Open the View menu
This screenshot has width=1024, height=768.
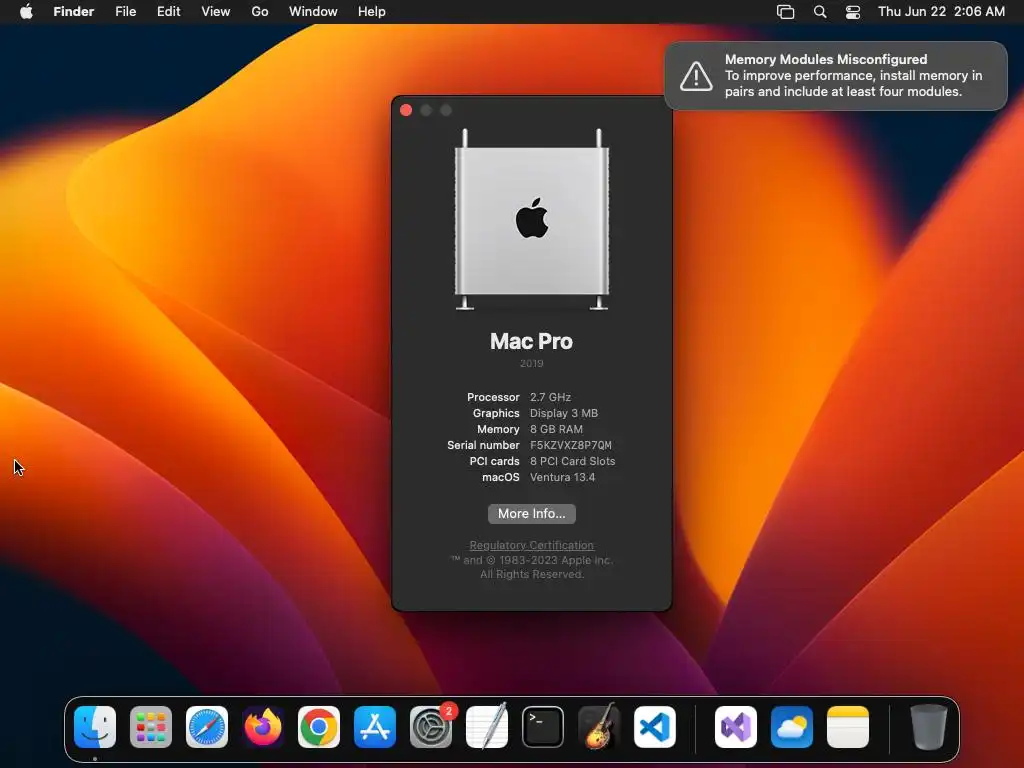pyautogui.click(x=216, y=11)
